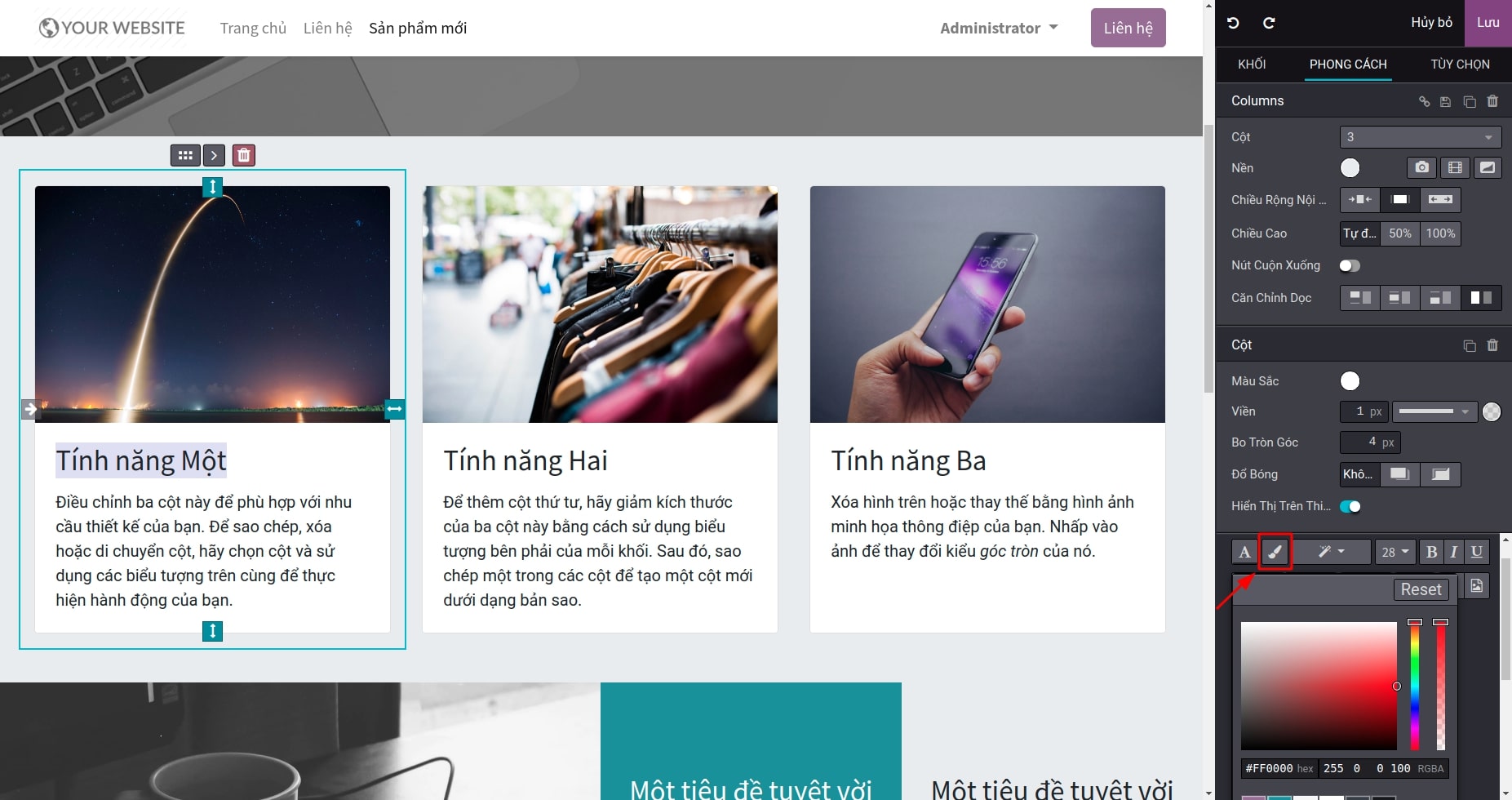Click the undo arrow icon

(1233, 23)
